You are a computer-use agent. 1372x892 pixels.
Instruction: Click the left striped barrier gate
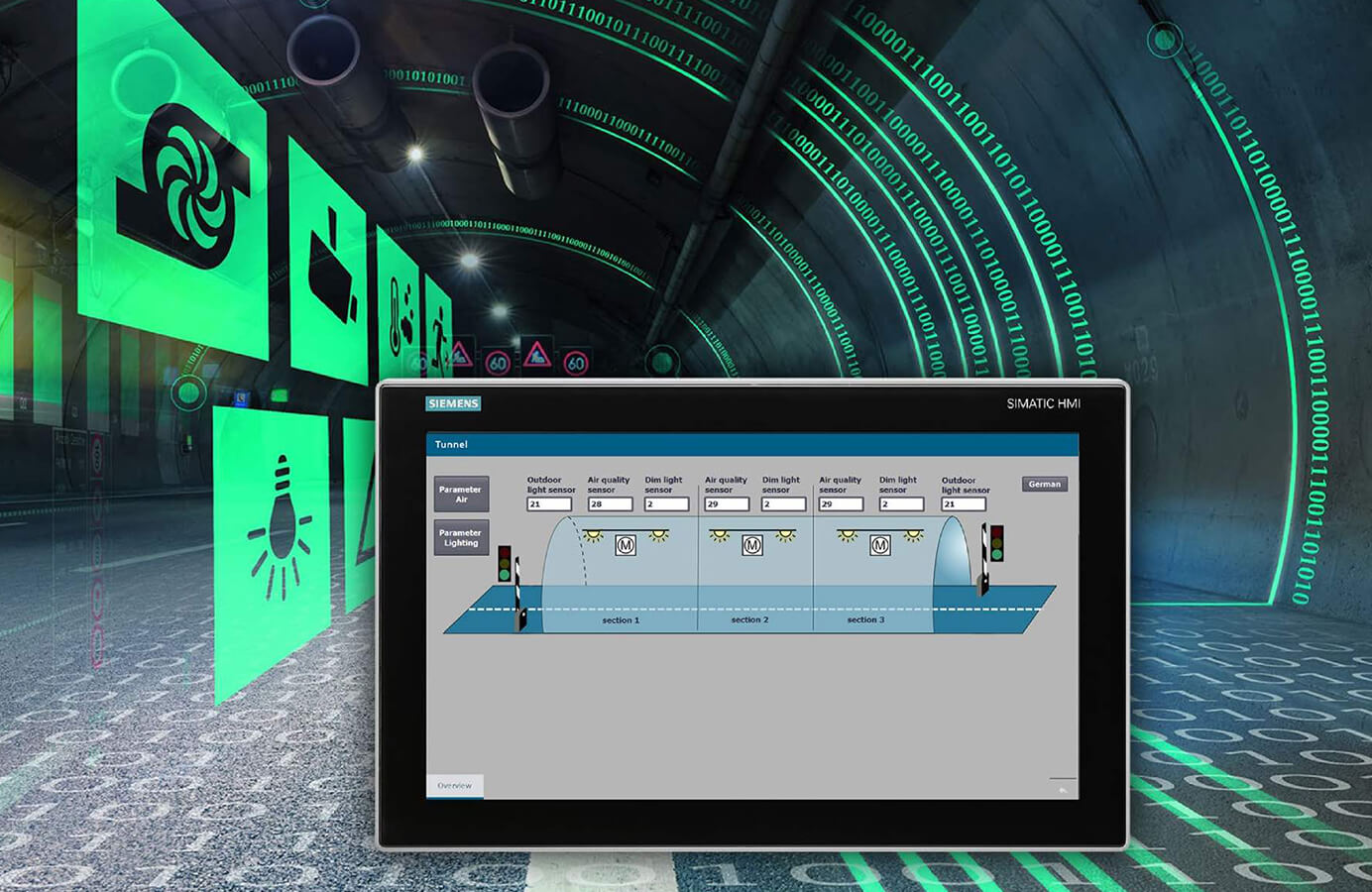point(517,597)
